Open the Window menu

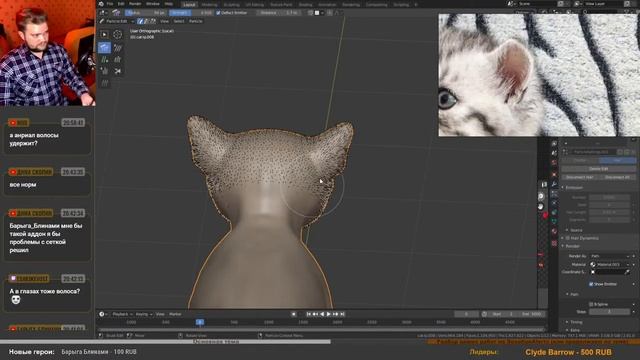pos(153,4)
